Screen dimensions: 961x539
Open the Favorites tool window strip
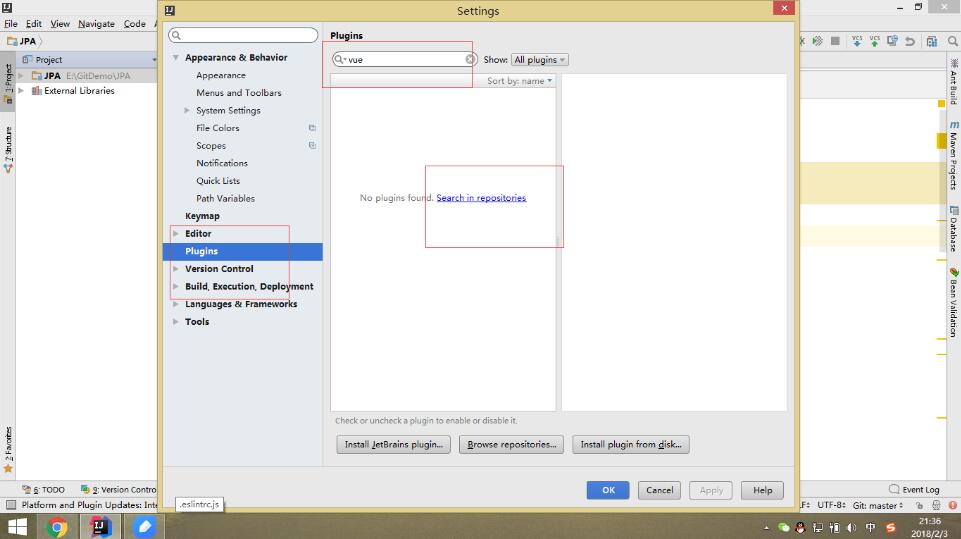8,449
